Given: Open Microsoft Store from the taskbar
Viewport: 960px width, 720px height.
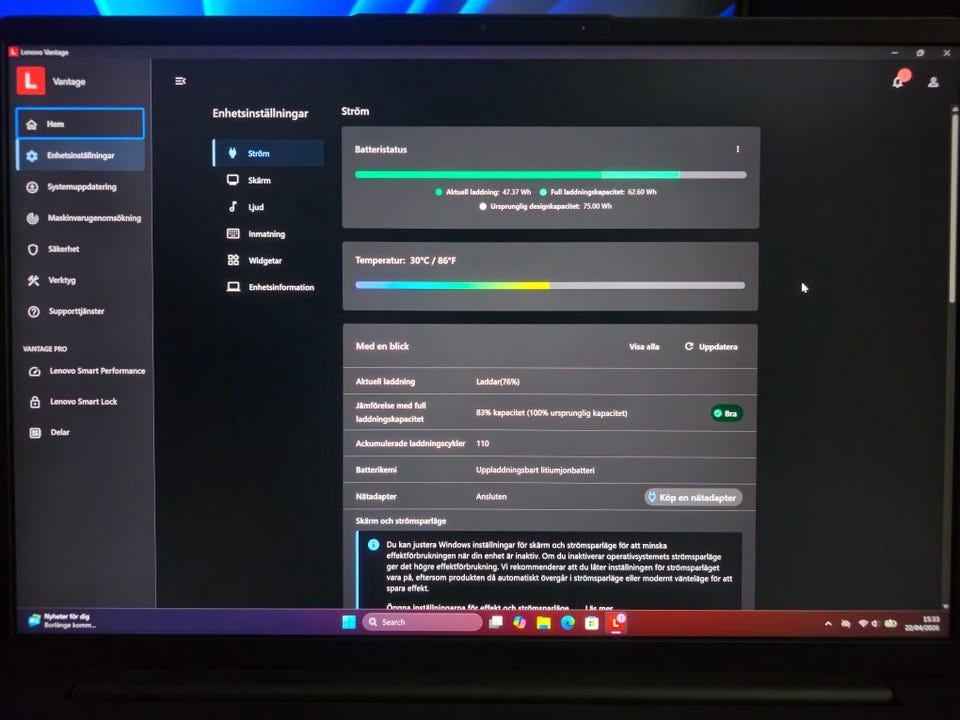Looking at the screenshot, I should click(x=591, y=623).
